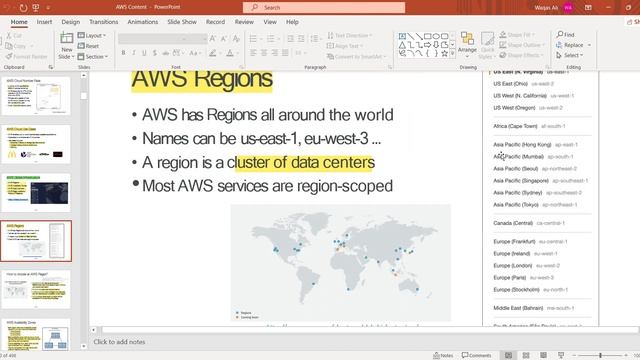The image size is (640, 360).
Task: Open Convert to SmartArt dropdown
Action: click(x=356, y=56)
